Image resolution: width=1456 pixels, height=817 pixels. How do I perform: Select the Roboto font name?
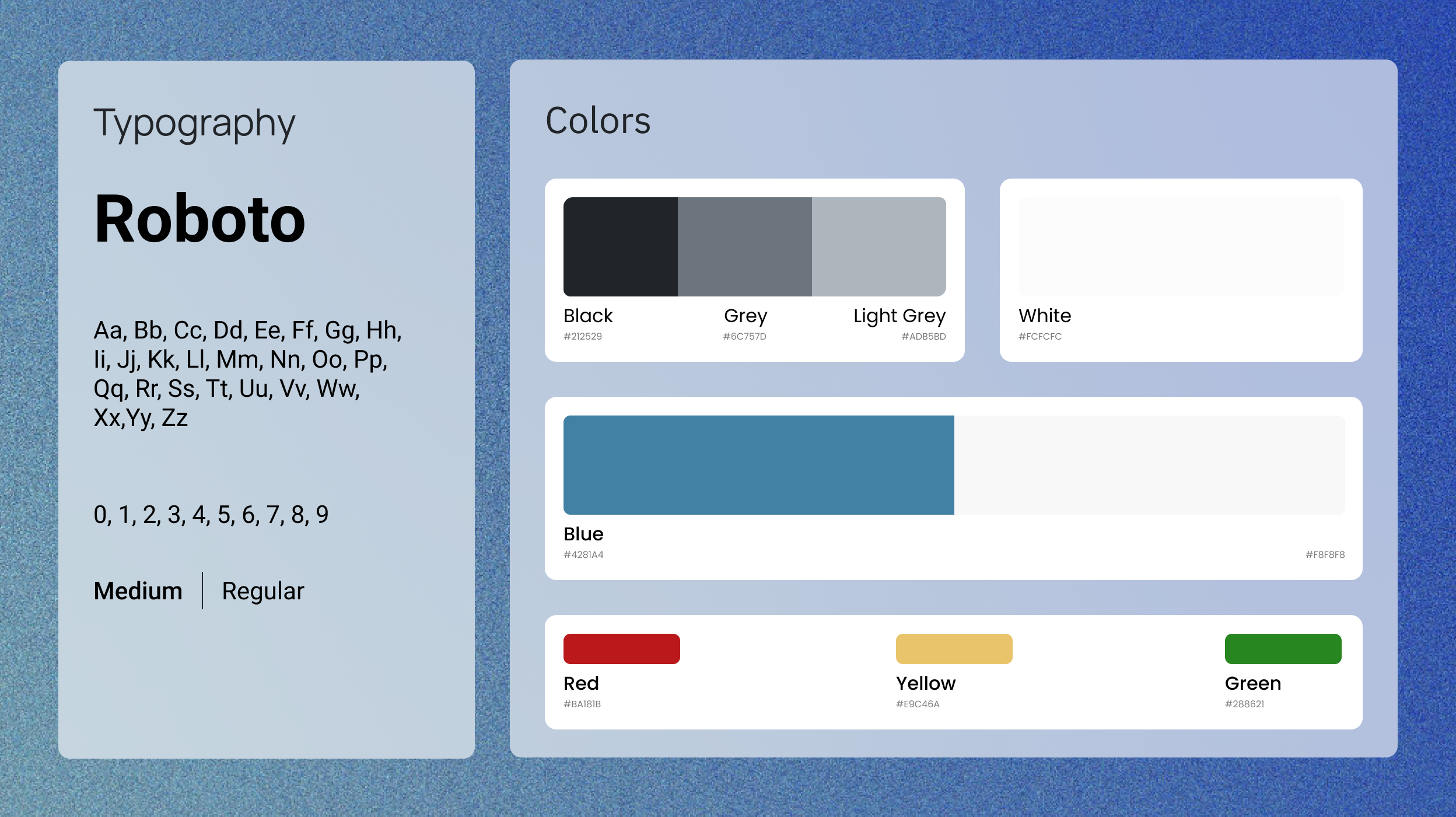coord(199,219)
